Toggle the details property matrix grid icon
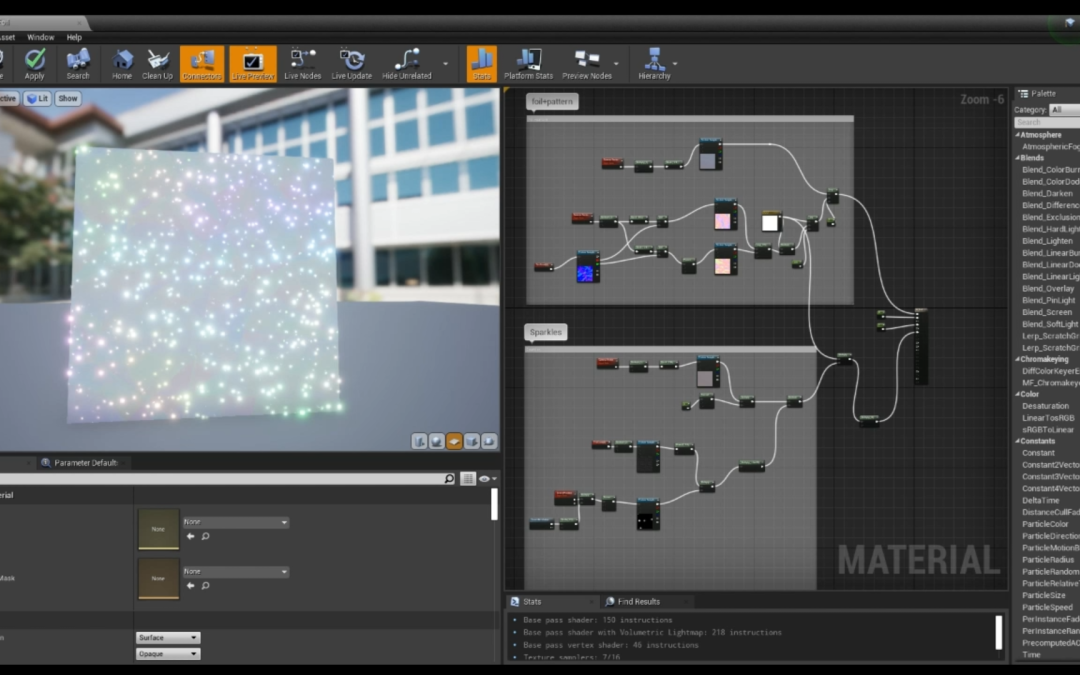The width and height of the screenshot is (1080, 675). pos(468,479)
